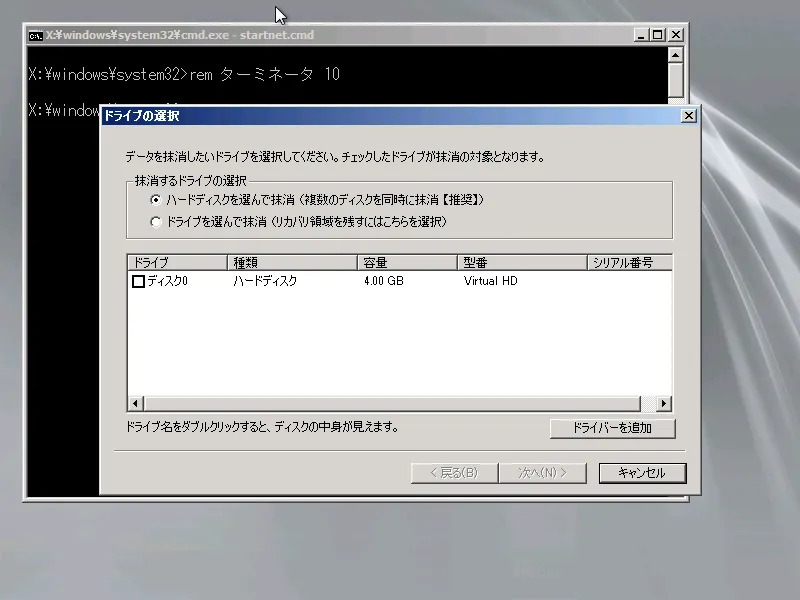Click the キャンセル button
800x600 pixels.
[642, 473]
